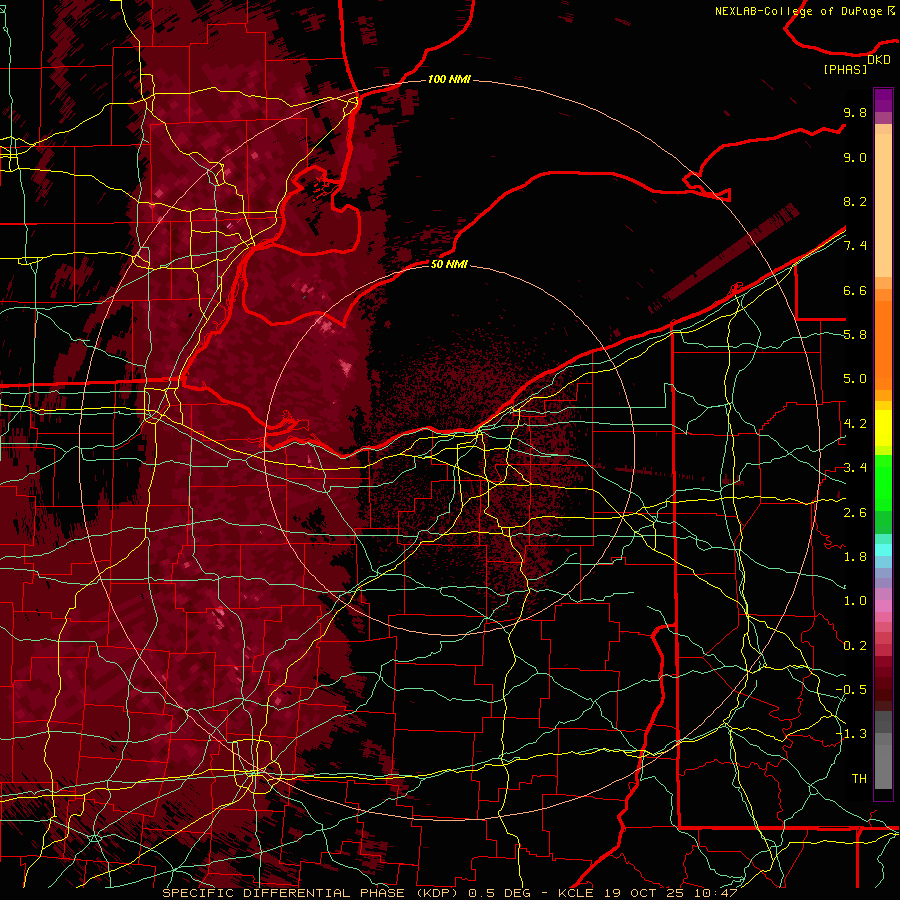Click the Specific Differential Phase (KDP) caption
900x900 pixels.
coord(312,893)
